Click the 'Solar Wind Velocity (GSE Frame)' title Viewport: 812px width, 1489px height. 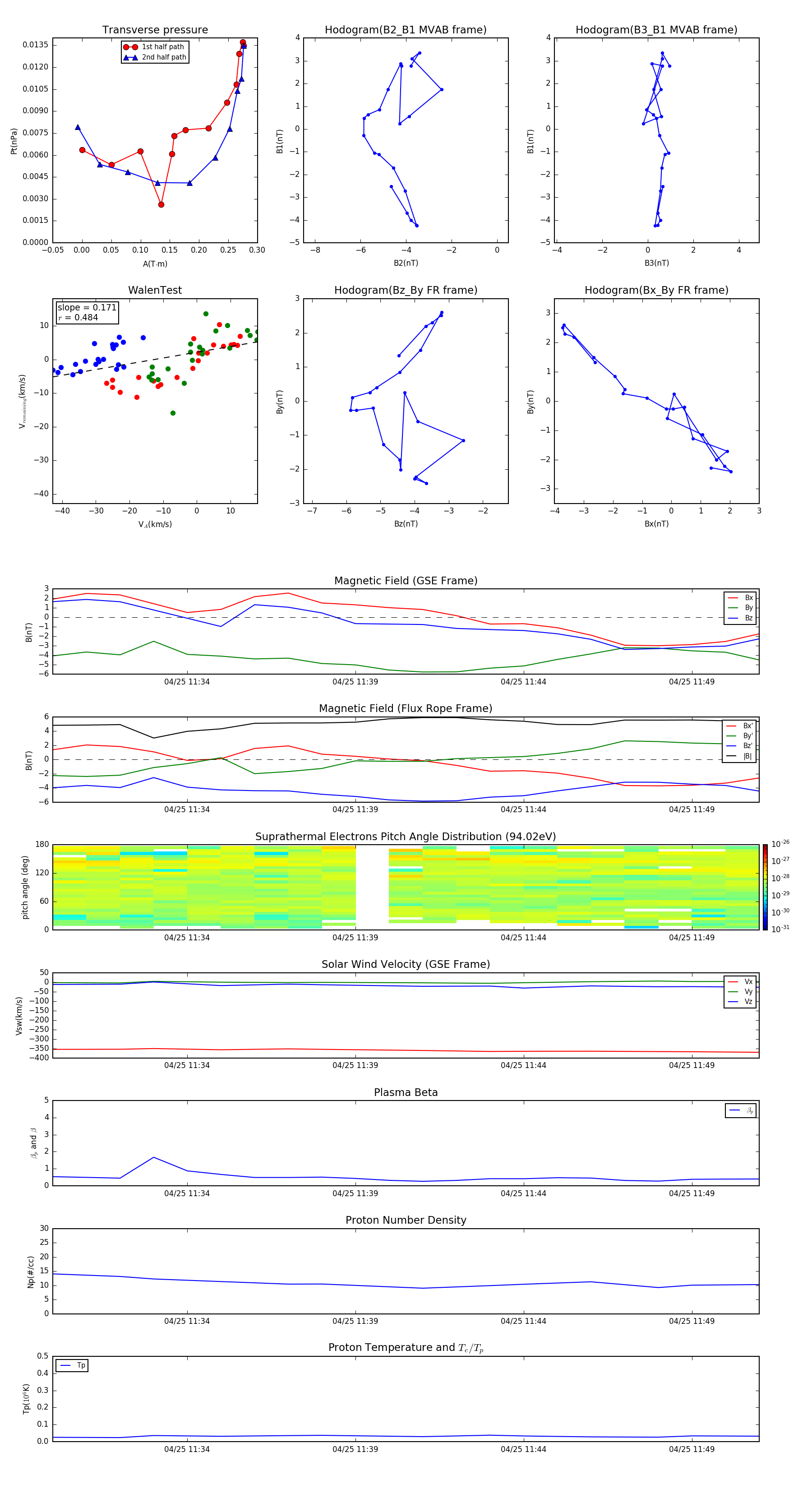click(x=406, y=964)
